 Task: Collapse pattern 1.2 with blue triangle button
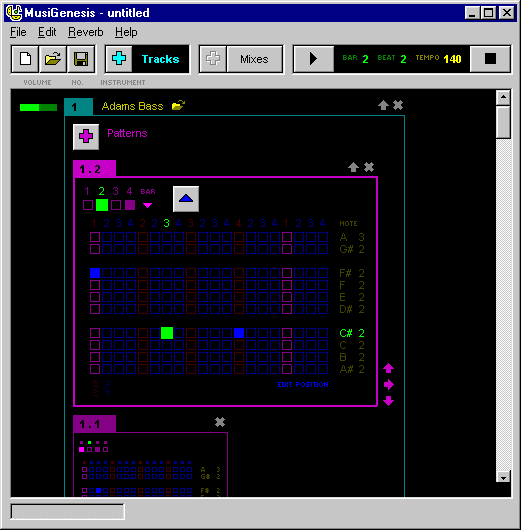tap(186, 199)
